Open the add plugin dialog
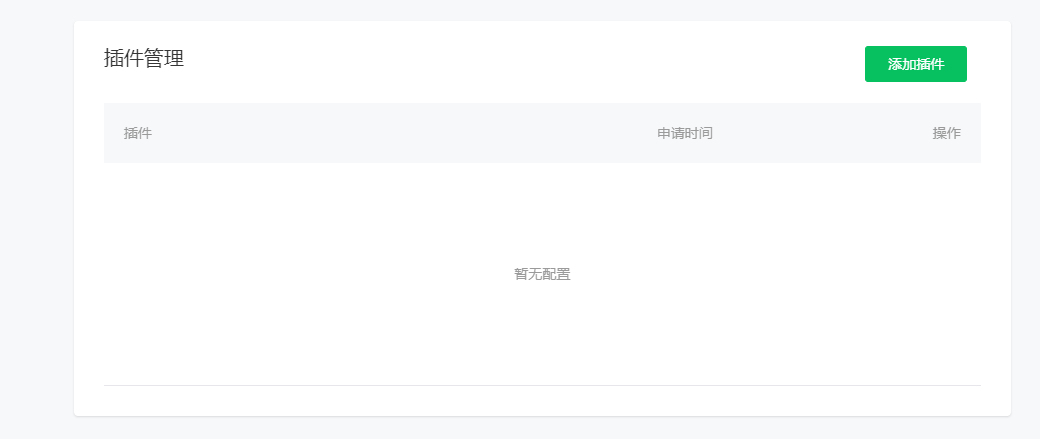Screen dimensions: 1040x439 (915, 64)
